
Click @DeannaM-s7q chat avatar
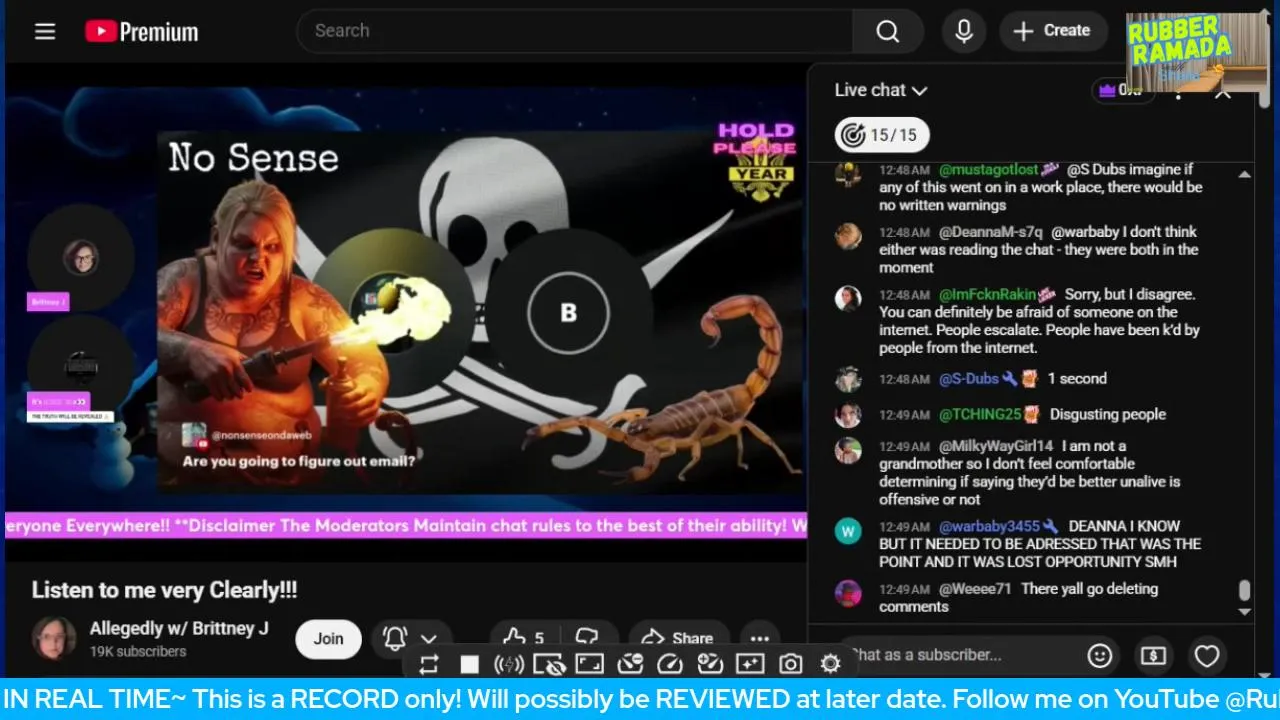[848, 236]
